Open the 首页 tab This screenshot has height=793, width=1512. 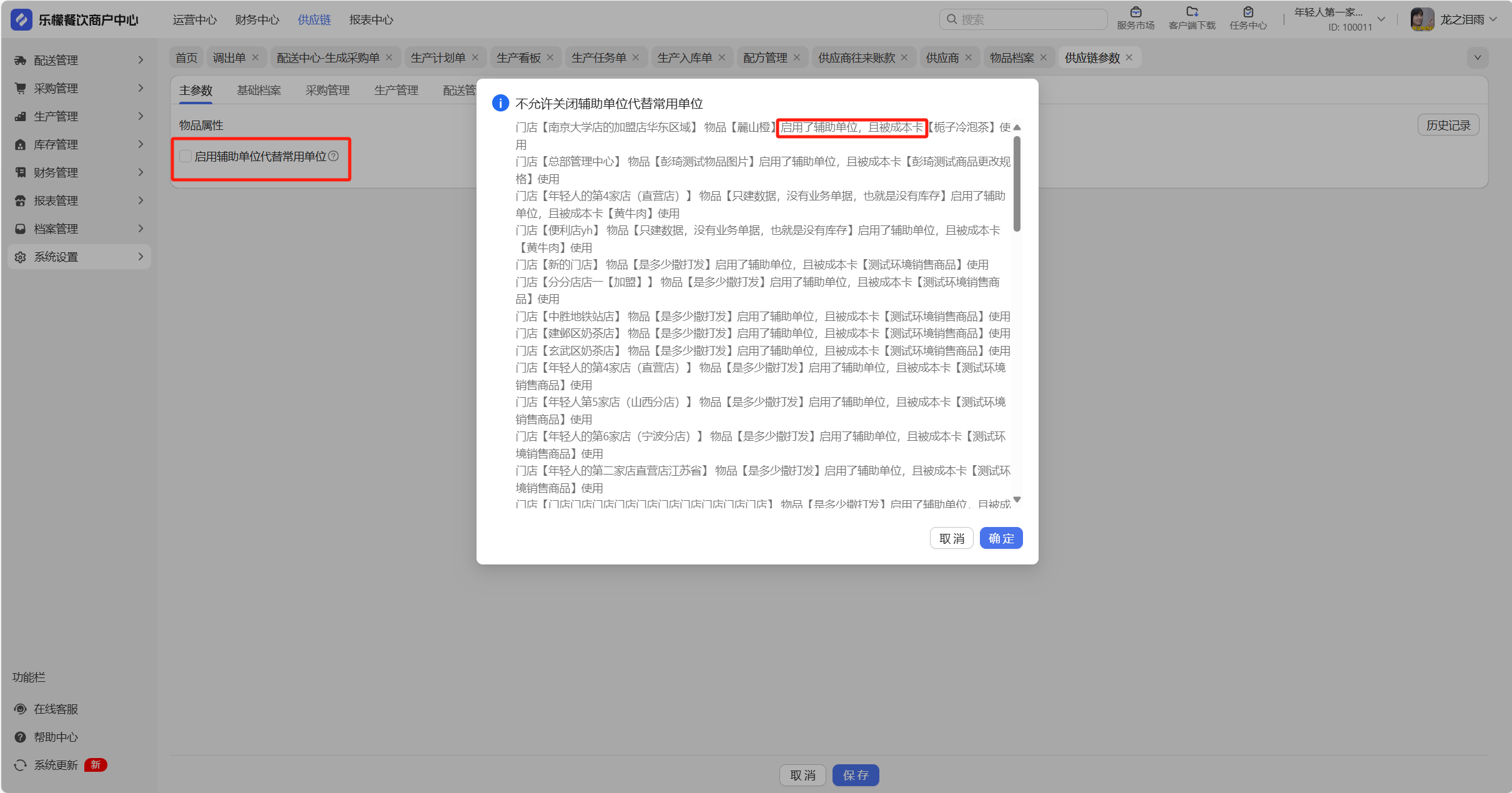coord(186,57)
